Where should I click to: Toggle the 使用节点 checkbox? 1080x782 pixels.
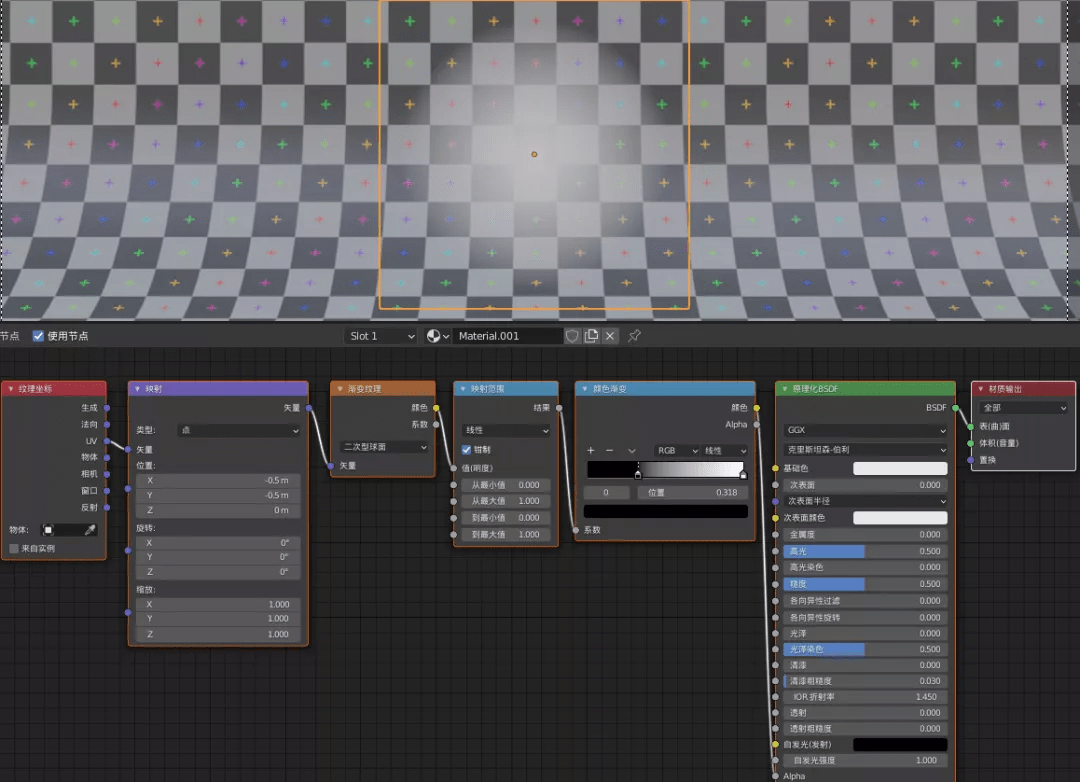pyautogui.click(x=38, y=336)
